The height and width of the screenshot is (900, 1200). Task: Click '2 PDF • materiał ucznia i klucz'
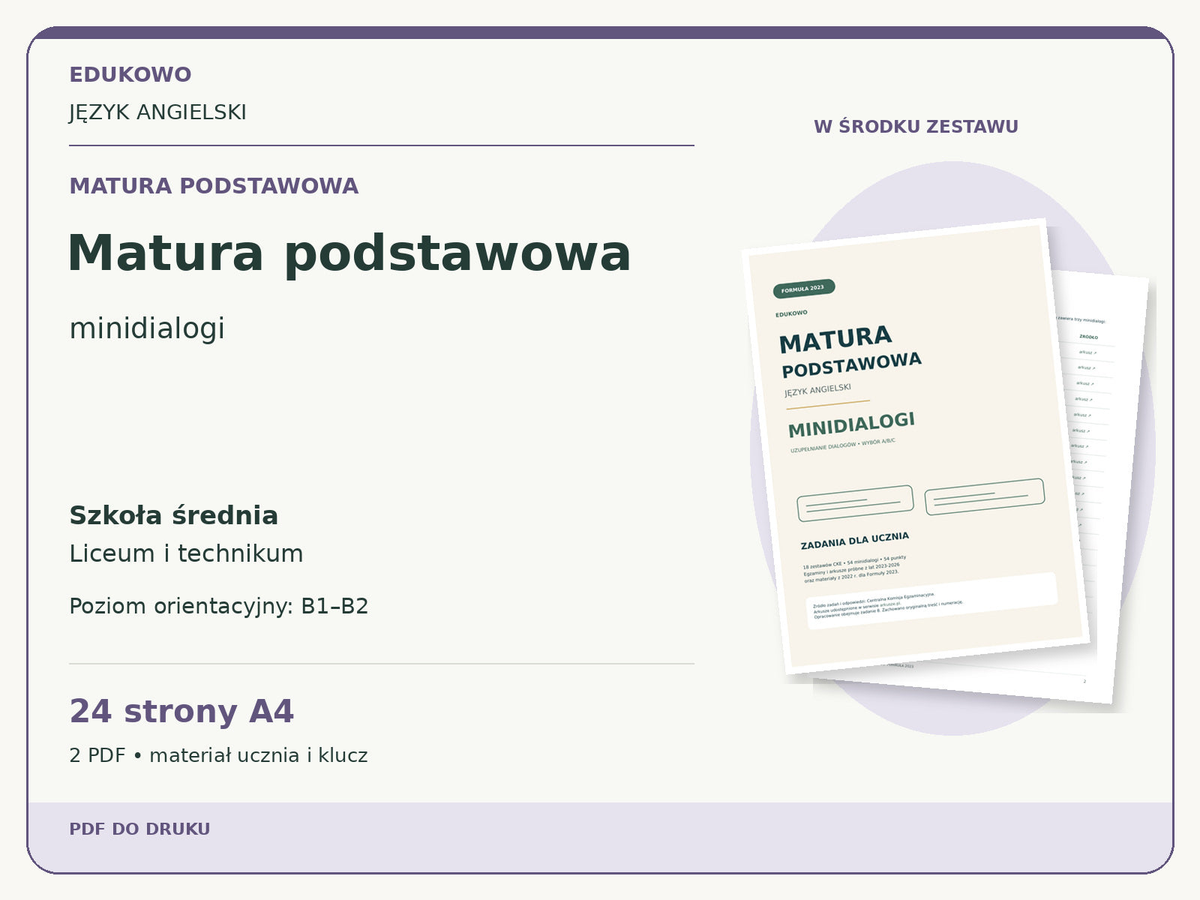pyautogui.click(x=218, y=756)
